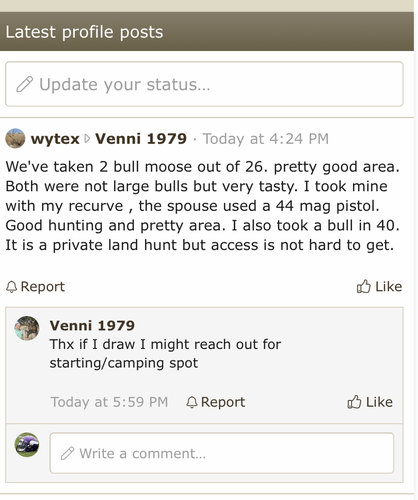Screen dimensions: 418x500
Task: Click the bell icon under wytex's post
Action: [11, 287]
